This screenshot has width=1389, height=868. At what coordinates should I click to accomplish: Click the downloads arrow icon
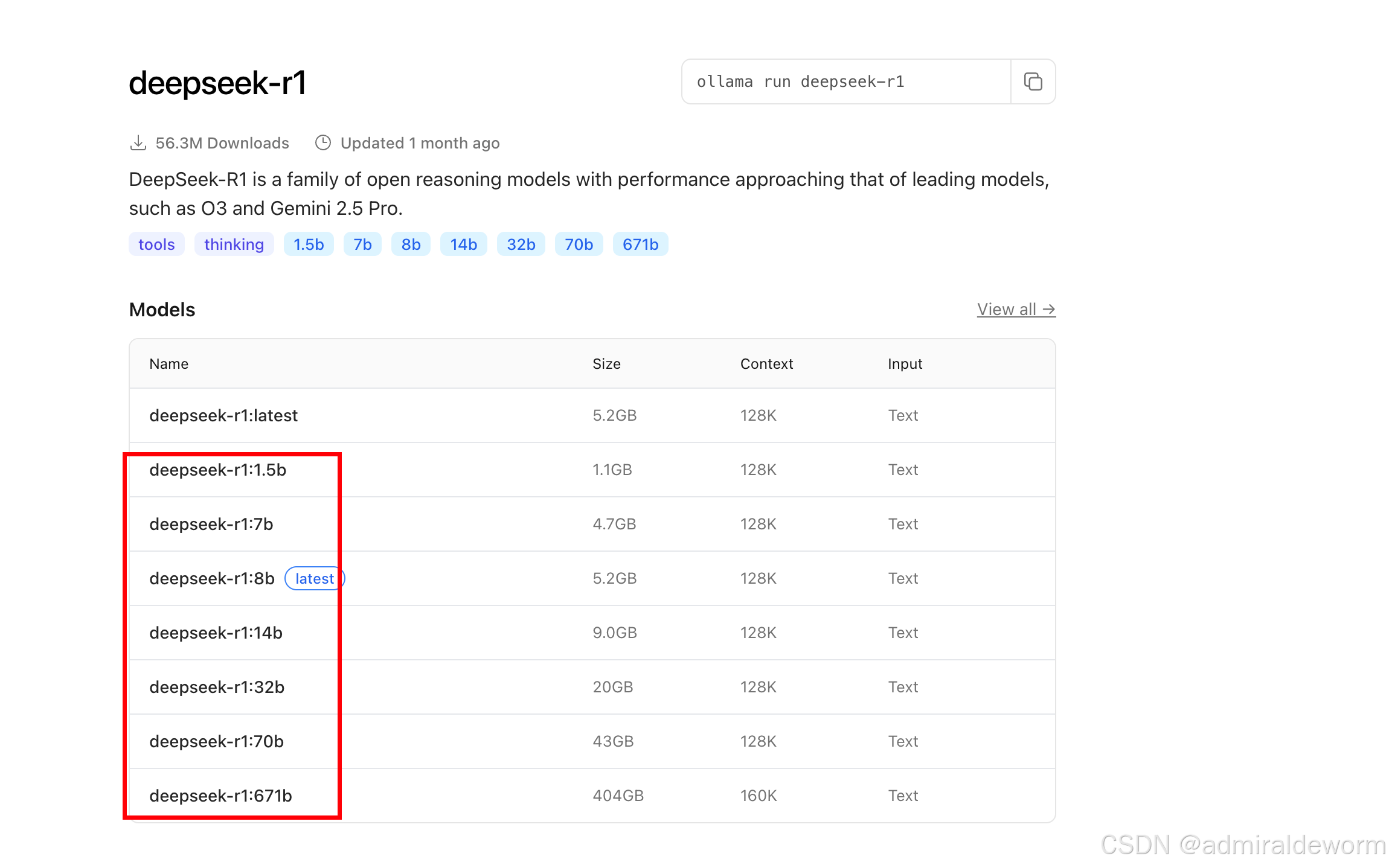[x=138, y=143]
